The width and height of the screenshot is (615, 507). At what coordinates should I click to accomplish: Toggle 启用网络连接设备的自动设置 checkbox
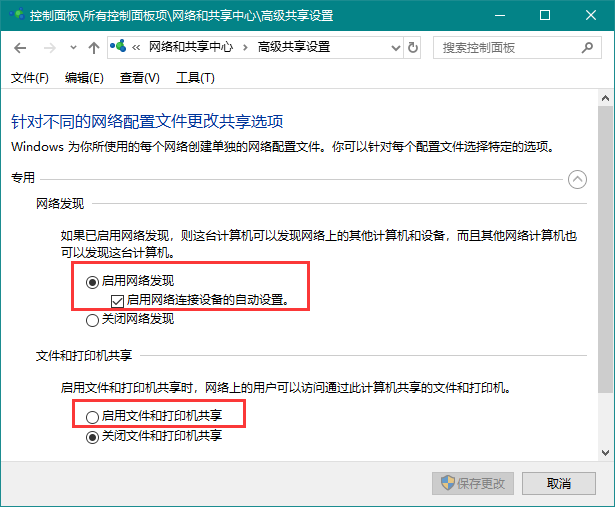117,301
